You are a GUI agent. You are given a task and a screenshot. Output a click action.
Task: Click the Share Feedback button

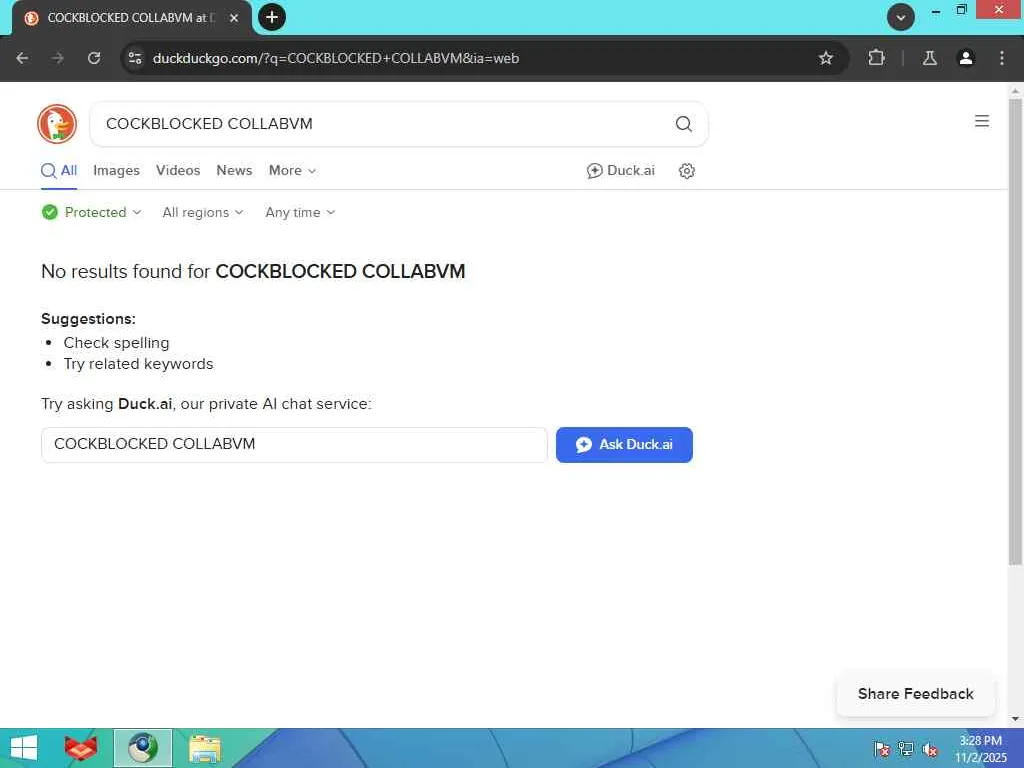click(x=916, y=694)
